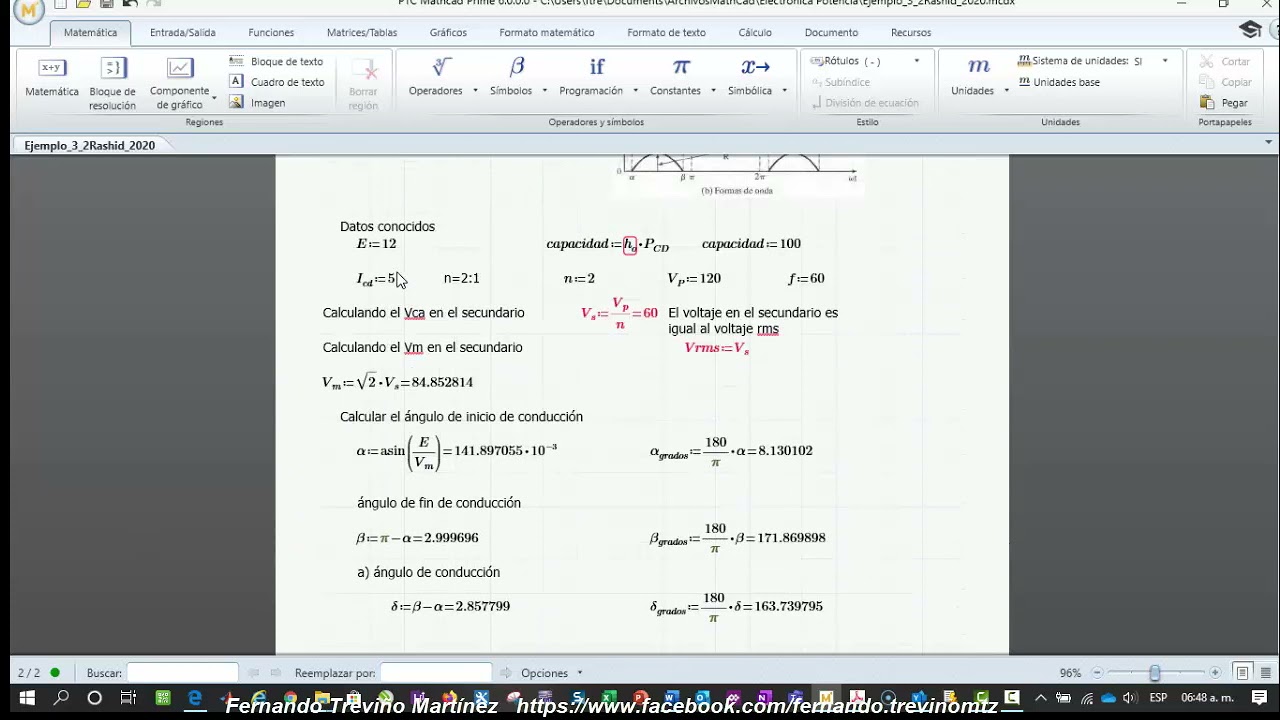
Task: Expand the Simbólica dropdown arrow
Action: [x=784, y=91]
